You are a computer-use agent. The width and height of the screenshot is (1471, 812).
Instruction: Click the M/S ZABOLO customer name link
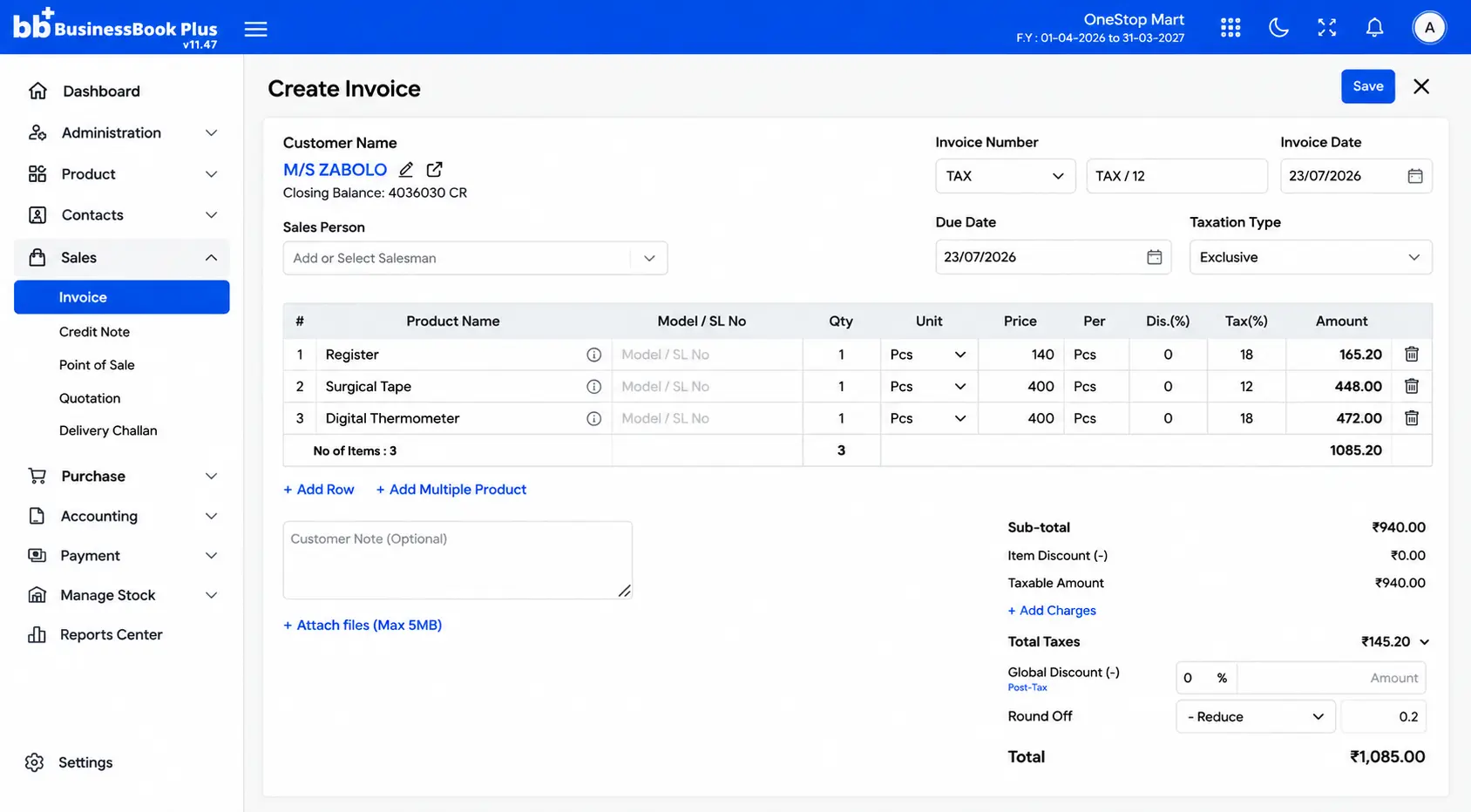tap(335, 170)
